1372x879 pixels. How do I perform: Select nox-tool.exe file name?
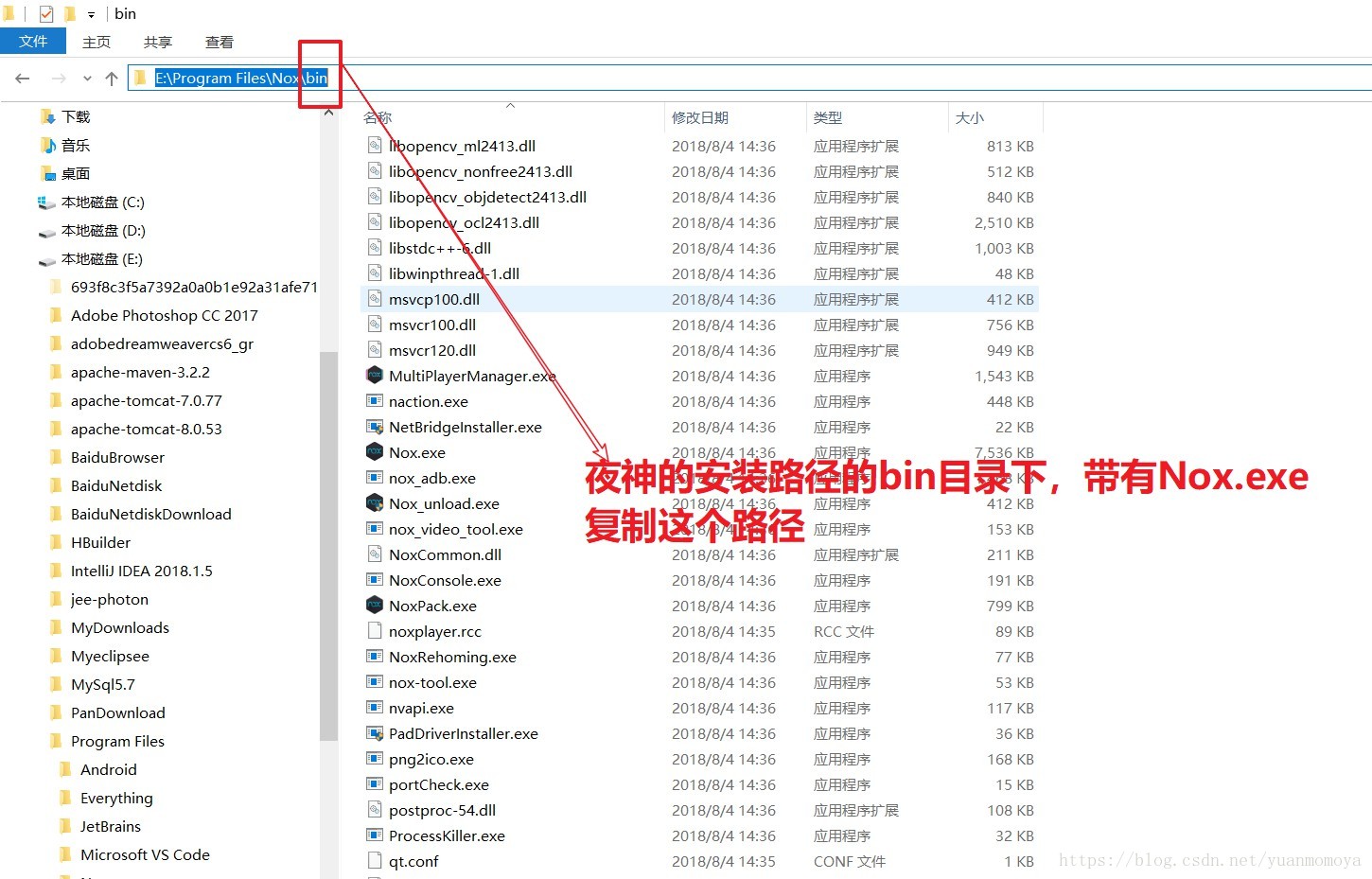click(x=432, y=682)
